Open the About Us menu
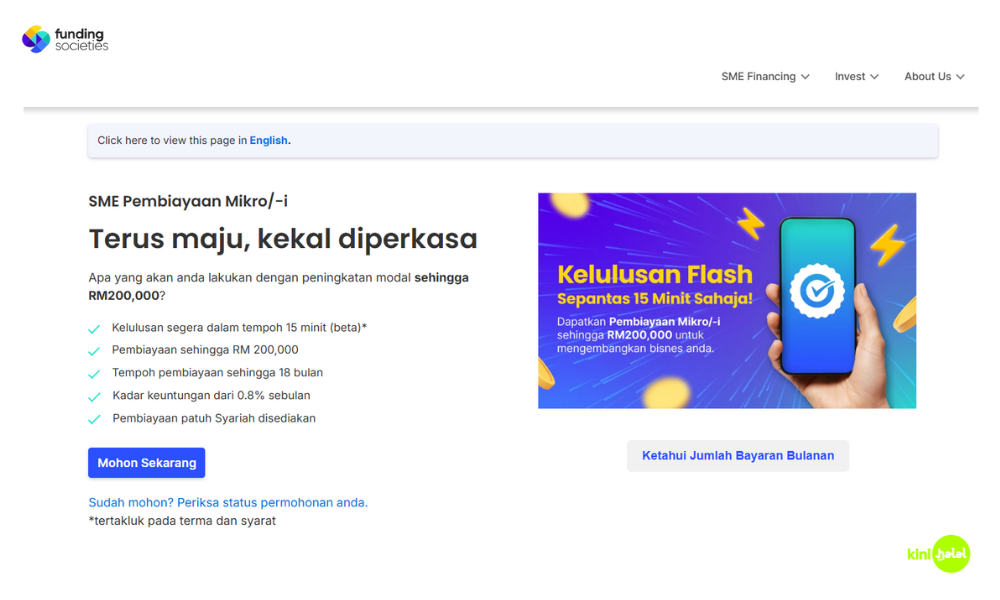This screenshot has width=1000, height=600. (927, 77)
